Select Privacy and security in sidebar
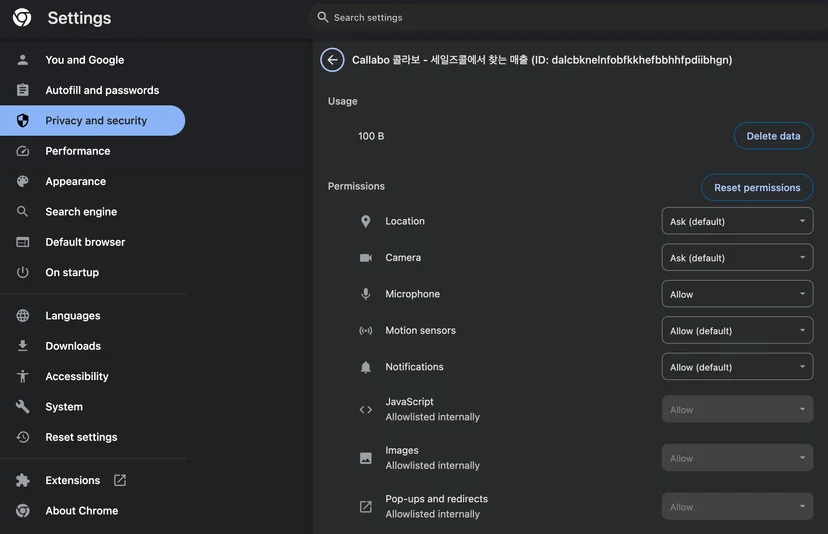828x534 pixels. pos(92,120)
